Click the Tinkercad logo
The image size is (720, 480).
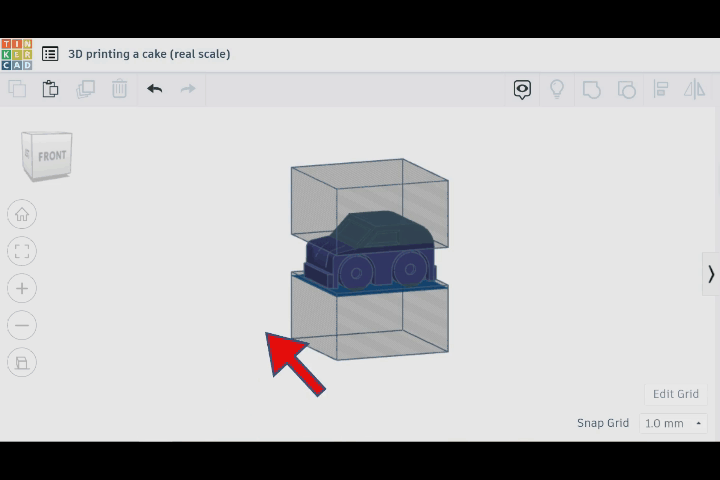(x=17, y=54)
